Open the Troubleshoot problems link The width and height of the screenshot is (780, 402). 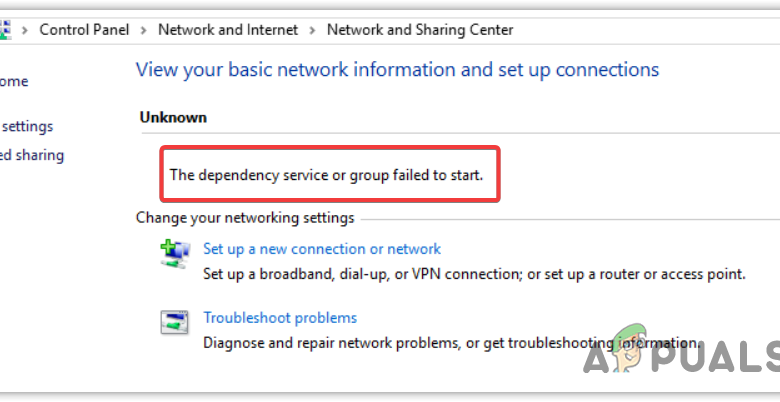[280, 318]
